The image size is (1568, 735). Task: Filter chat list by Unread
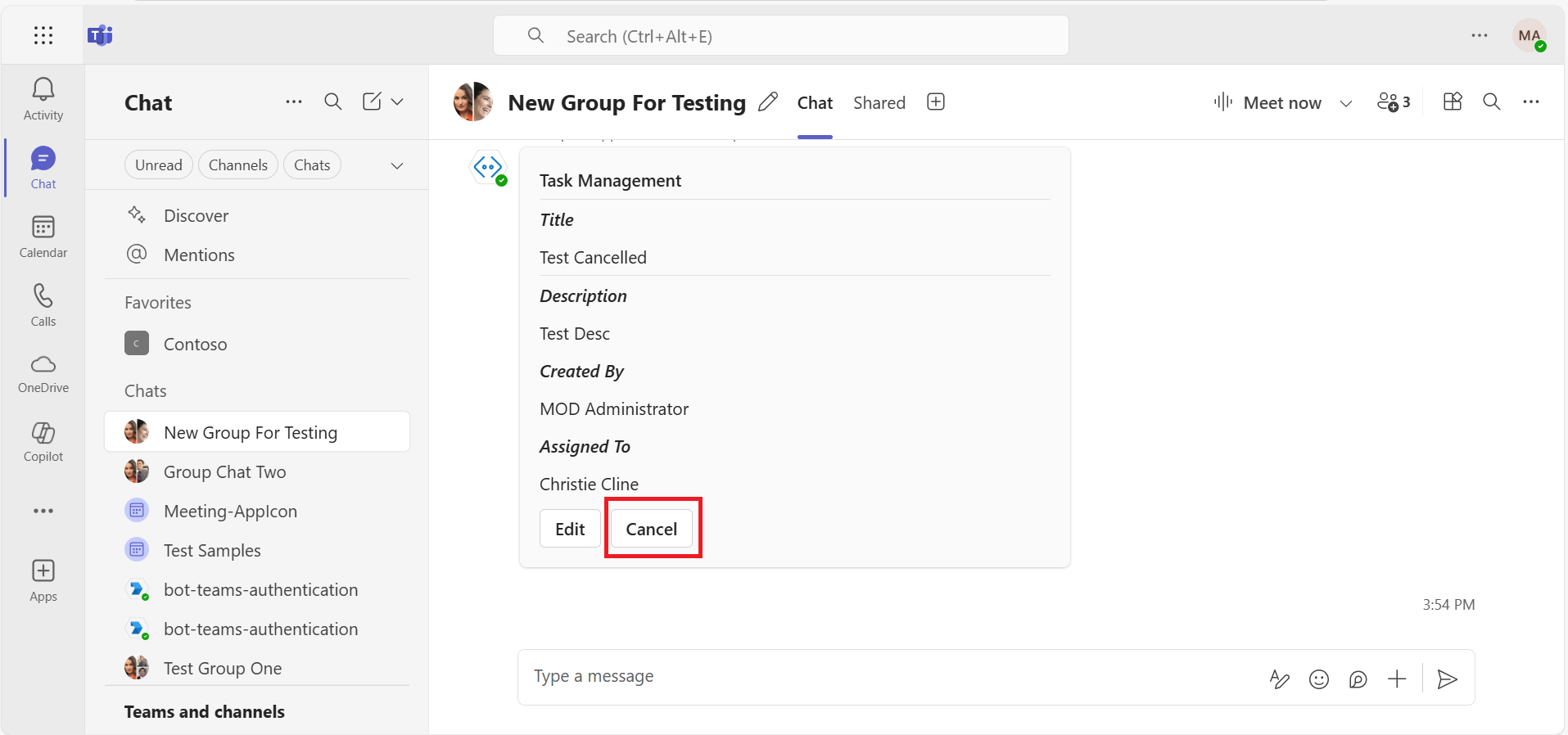click(x=159, y=165)
